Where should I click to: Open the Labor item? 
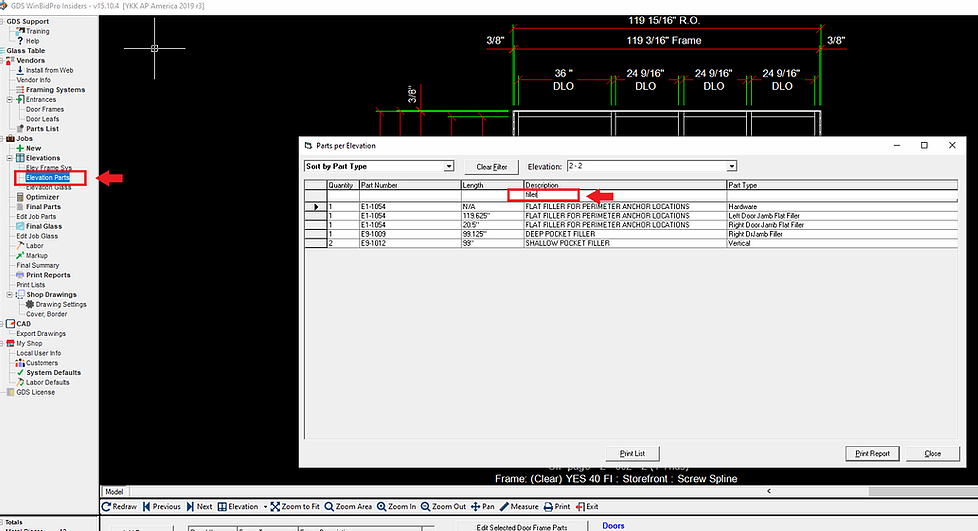[34, 246]
